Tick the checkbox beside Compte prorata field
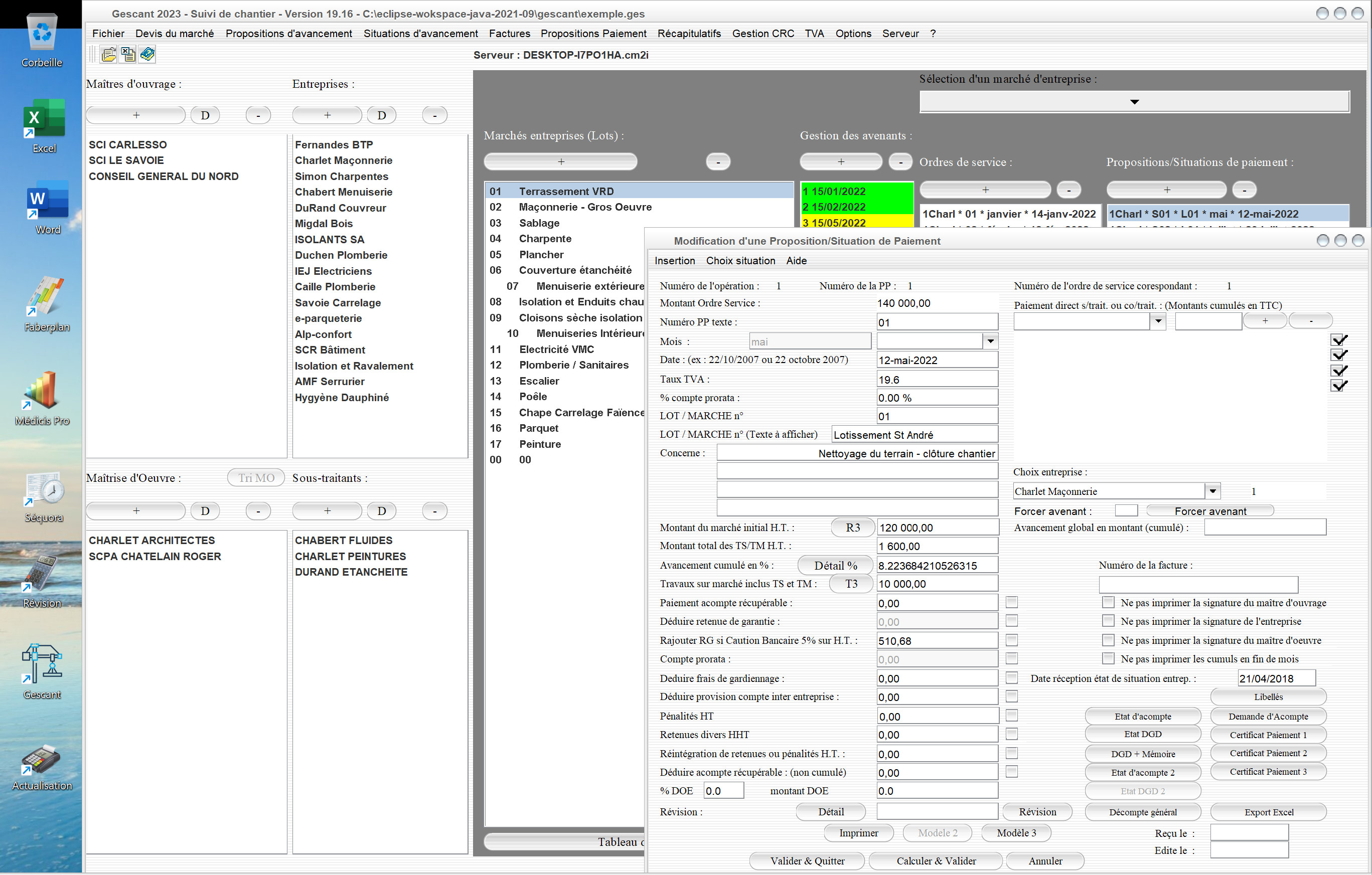The image size is (1372, 875). pyautogui.click(x=1012, y=658)
